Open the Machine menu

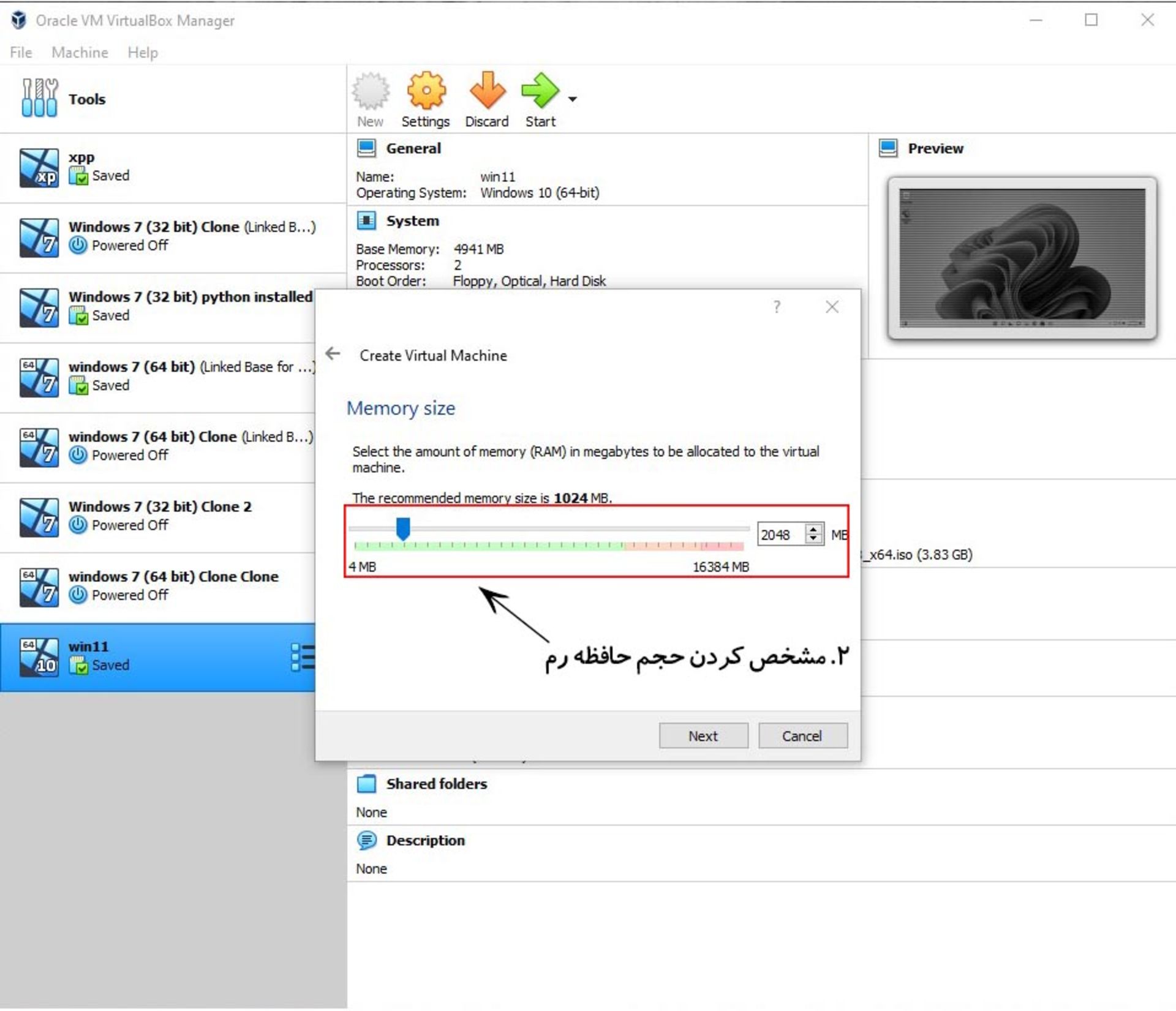click(80, 53)
